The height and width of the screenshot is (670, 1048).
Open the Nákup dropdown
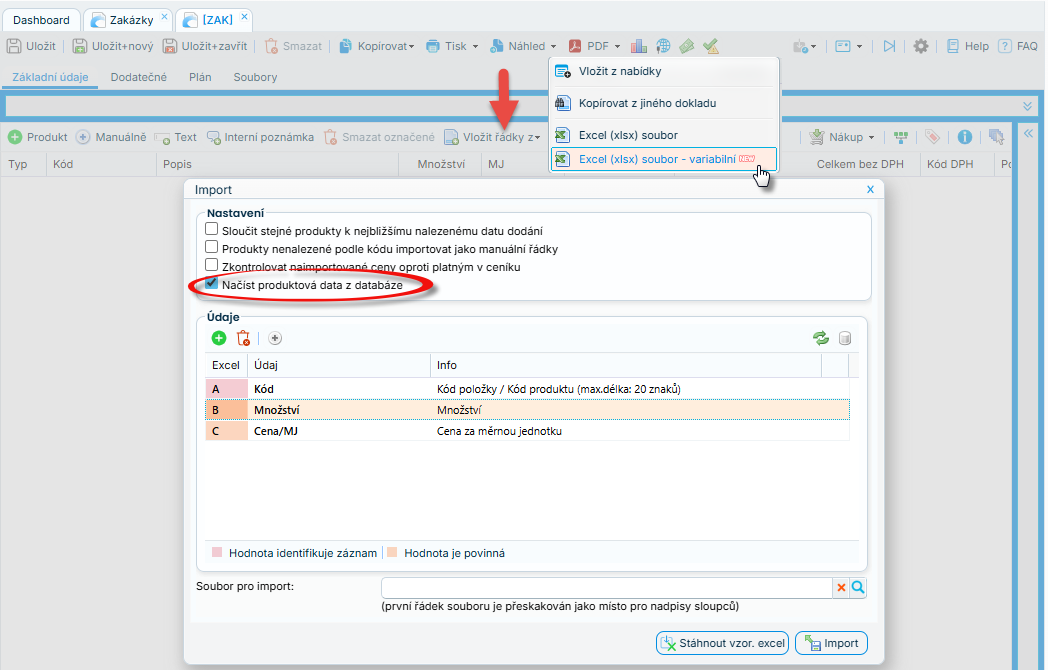[841, 137]
